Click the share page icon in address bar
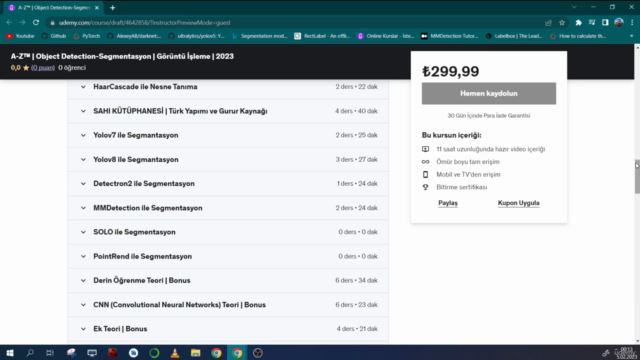The image size is (640, 360). coord(549,23)
